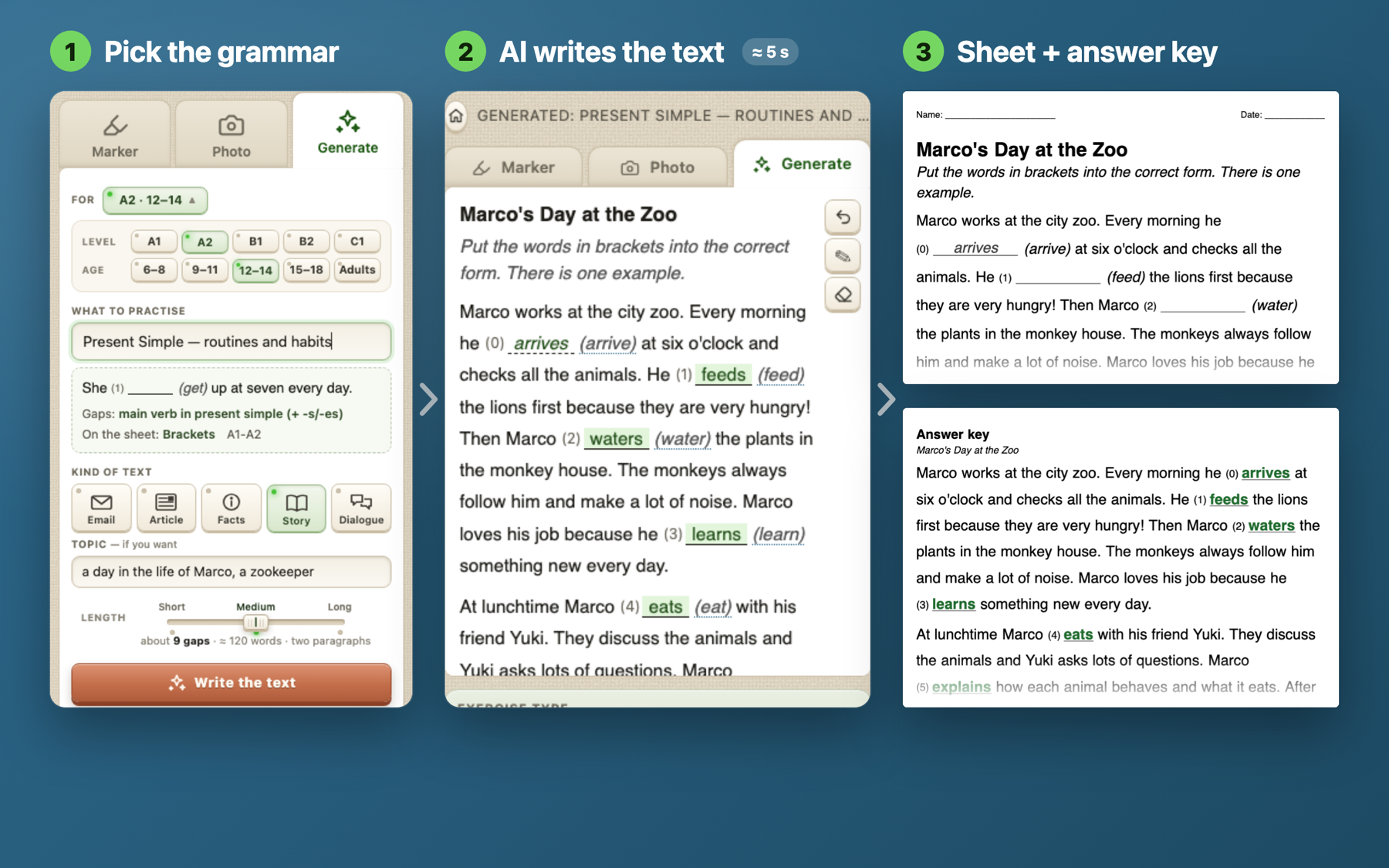Image resolution: width=1389 pixels, height=868 pixels.
Task: Click the gap word 'waters' in the text
Action: (616, 439)
